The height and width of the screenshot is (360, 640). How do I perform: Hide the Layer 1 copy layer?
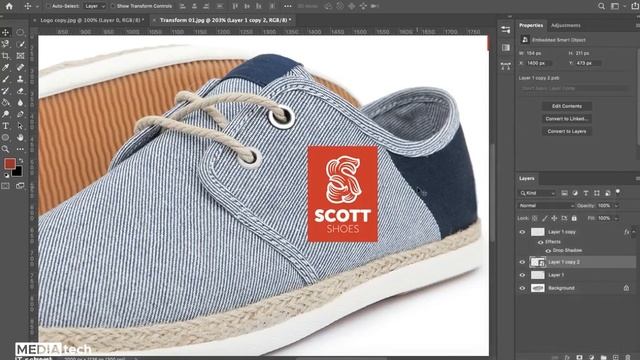point(522,232)
